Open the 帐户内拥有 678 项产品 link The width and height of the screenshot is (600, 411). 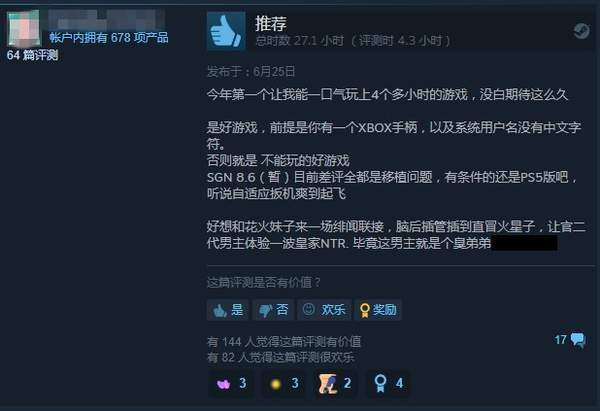109,38
